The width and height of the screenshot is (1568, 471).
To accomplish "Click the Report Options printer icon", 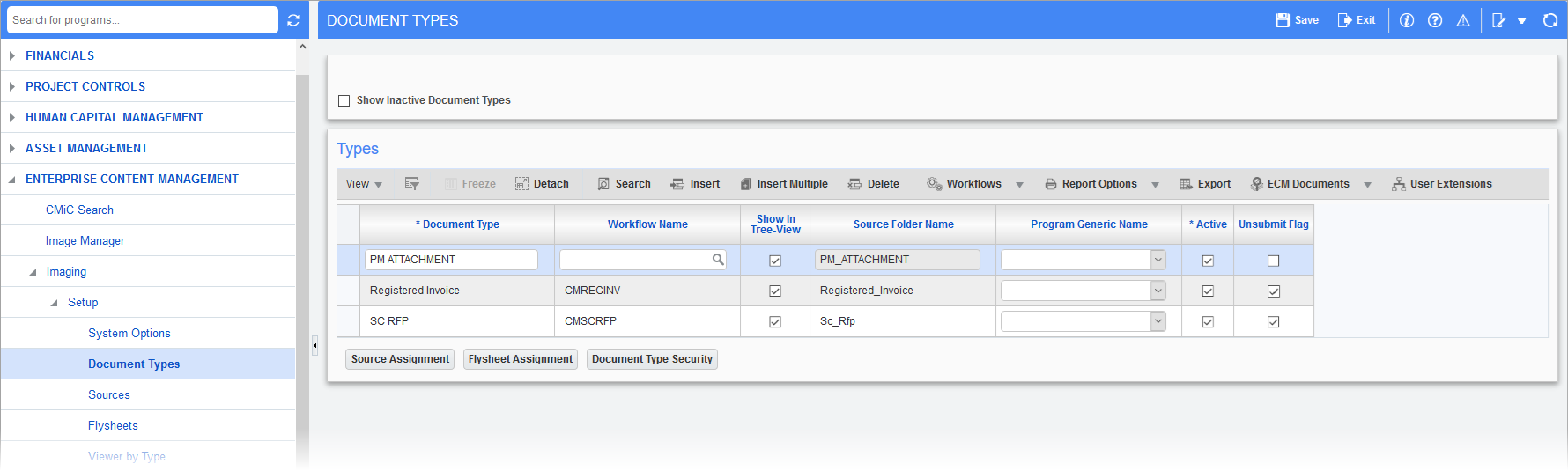I will (x=1051, y=184).
